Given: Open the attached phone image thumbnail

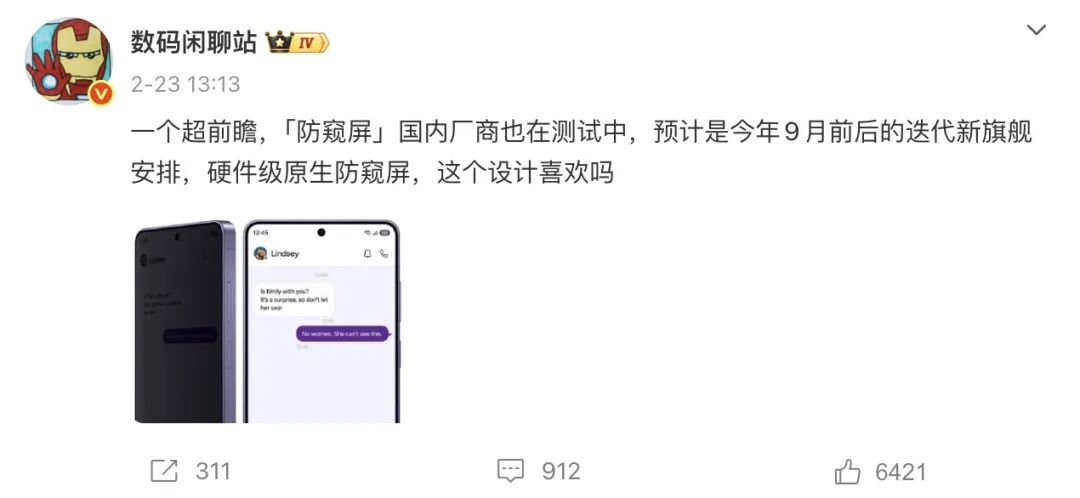Looking at the screenshot, I should click(x=267, y=321).
